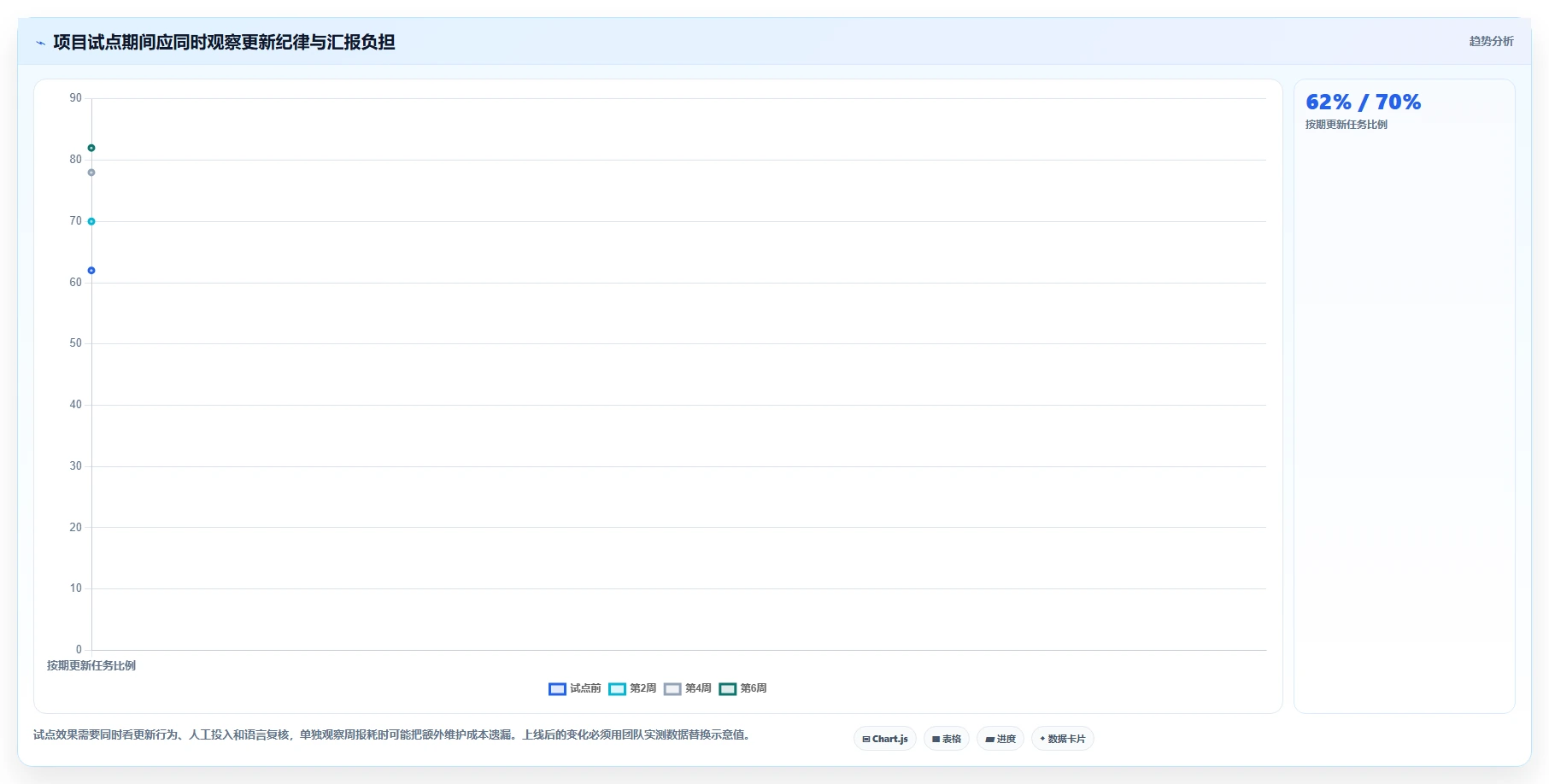Click the 数据卡片 chip
This screenshot has width=1549, height=784.
pos(1063,739)
